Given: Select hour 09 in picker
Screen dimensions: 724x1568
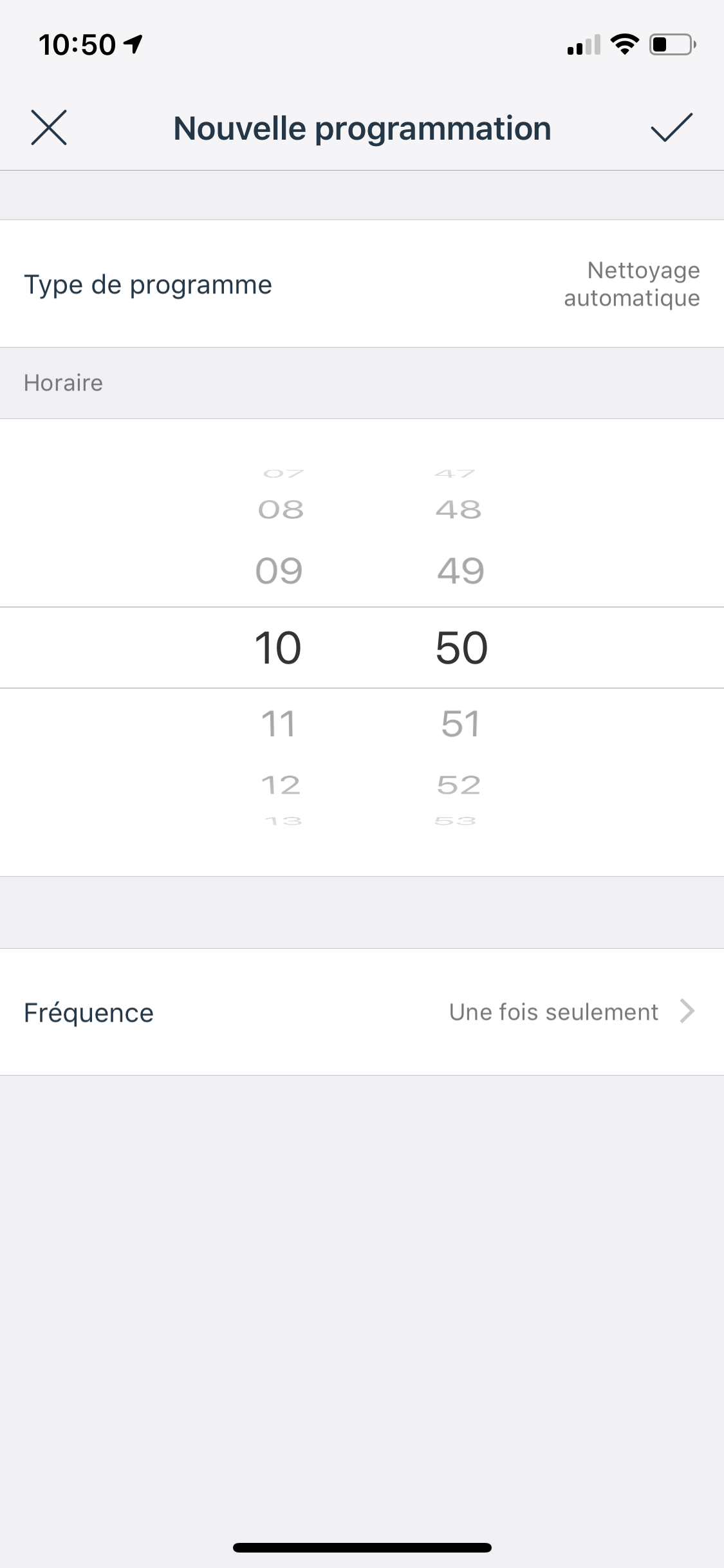Looking at the screenshot, I should 279,570.
